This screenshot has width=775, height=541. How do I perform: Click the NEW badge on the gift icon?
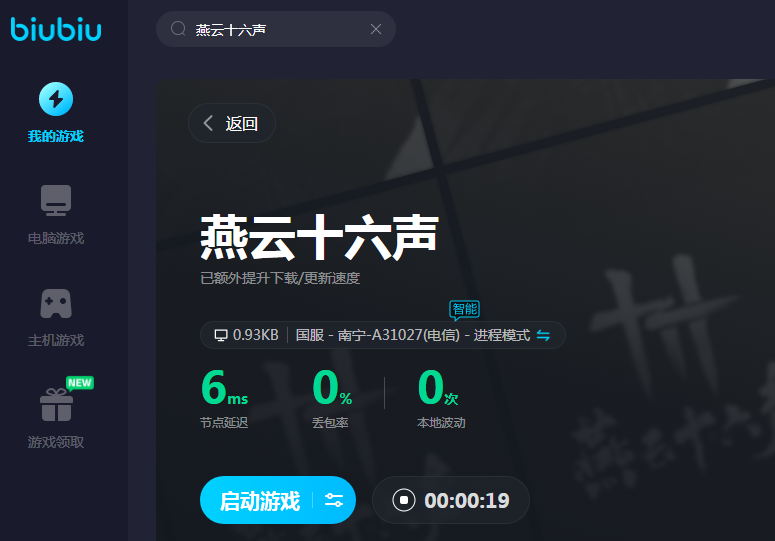tap(80, 383)
